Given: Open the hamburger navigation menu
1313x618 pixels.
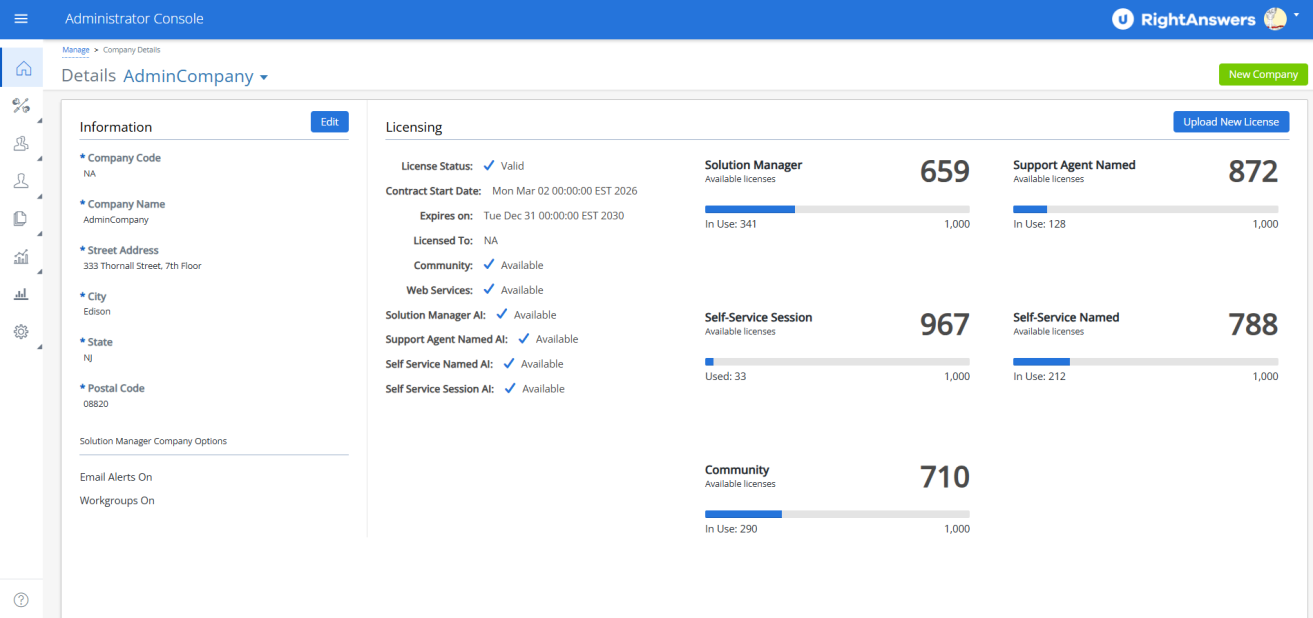Looking at the screenshot, I should (x=21, y=19).
